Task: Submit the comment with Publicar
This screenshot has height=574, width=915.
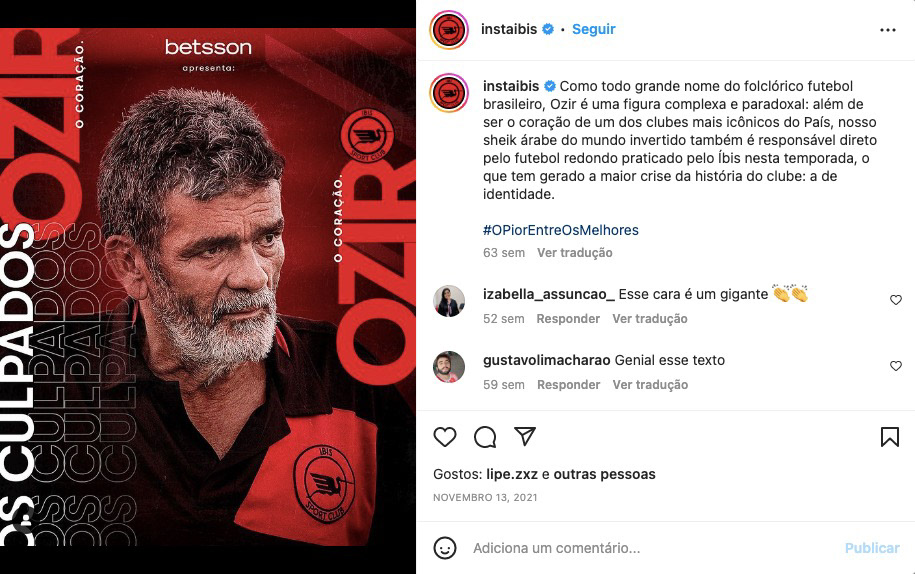Action: [x=872, y=548]
